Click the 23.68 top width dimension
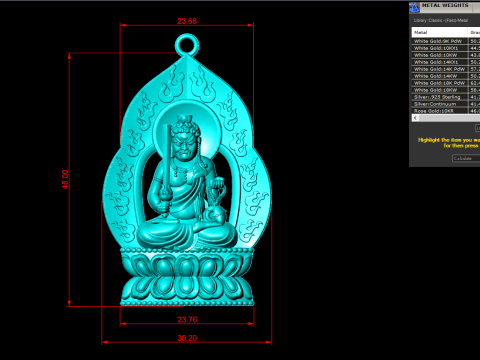 pyautogui.click(x=187, y=21)
